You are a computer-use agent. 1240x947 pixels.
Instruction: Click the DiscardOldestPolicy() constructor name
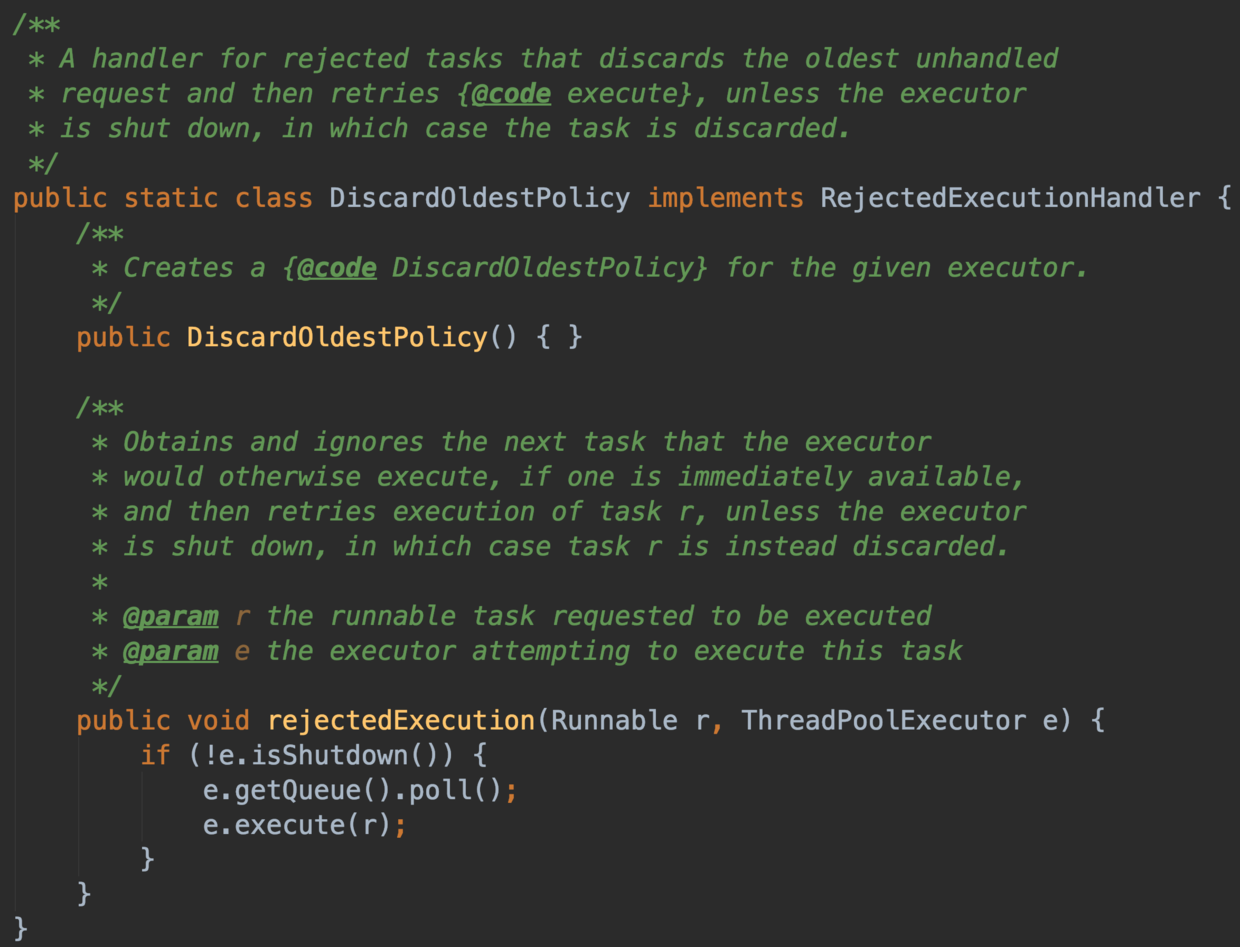[336, 337]
